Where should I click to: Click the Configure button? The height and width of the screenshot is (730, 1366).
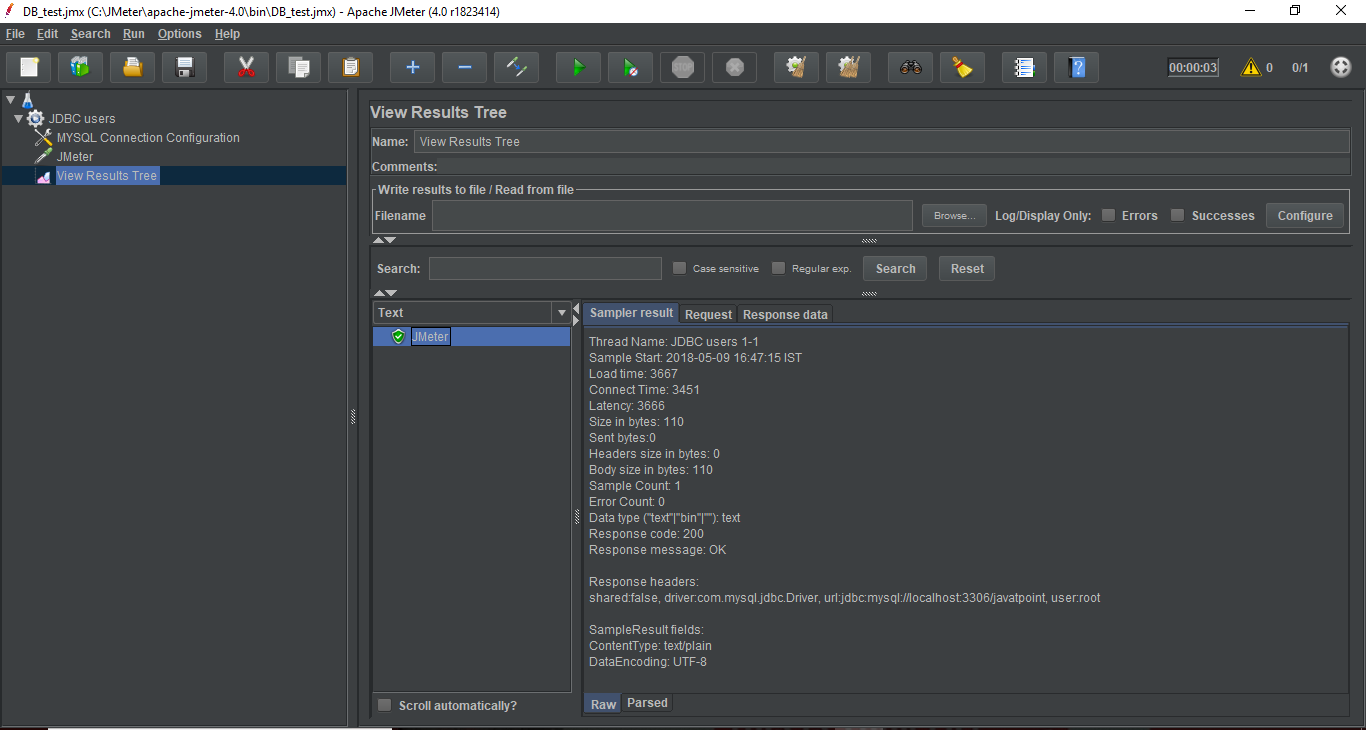(x=1305, y=215)
